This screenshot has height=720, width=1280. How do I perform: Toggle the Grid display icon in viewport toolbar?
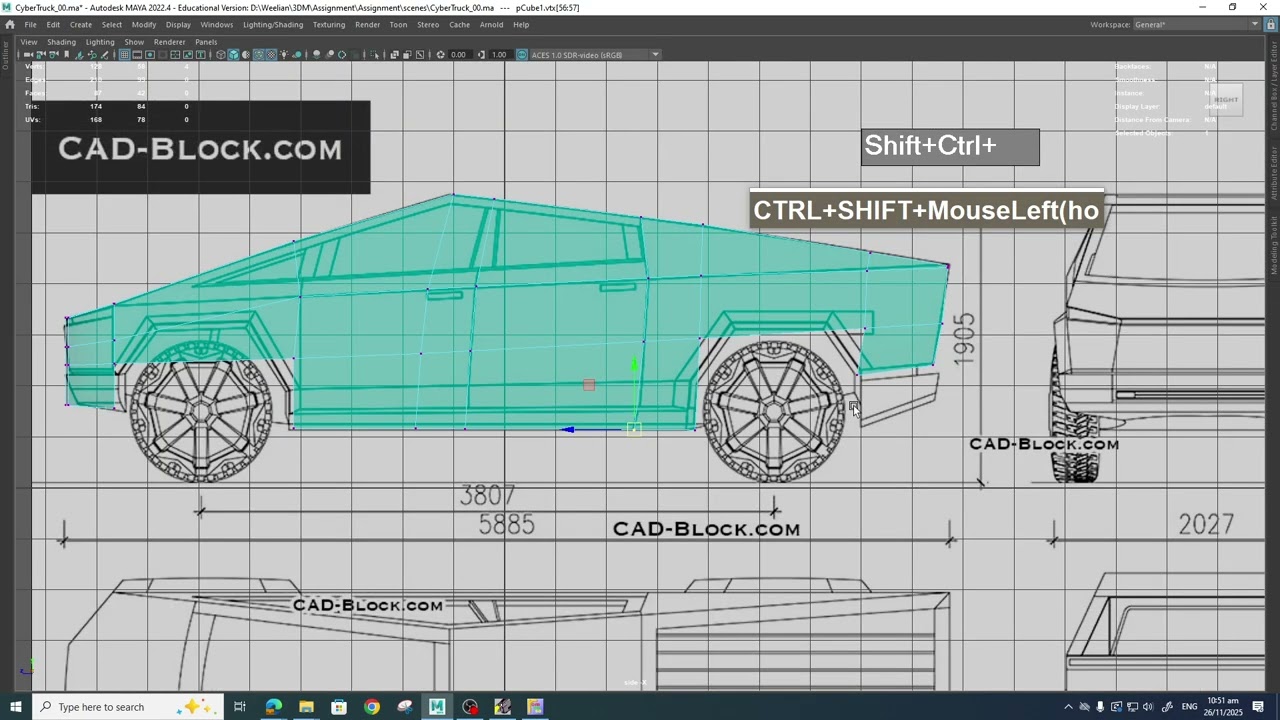click(x=124, y=54)
